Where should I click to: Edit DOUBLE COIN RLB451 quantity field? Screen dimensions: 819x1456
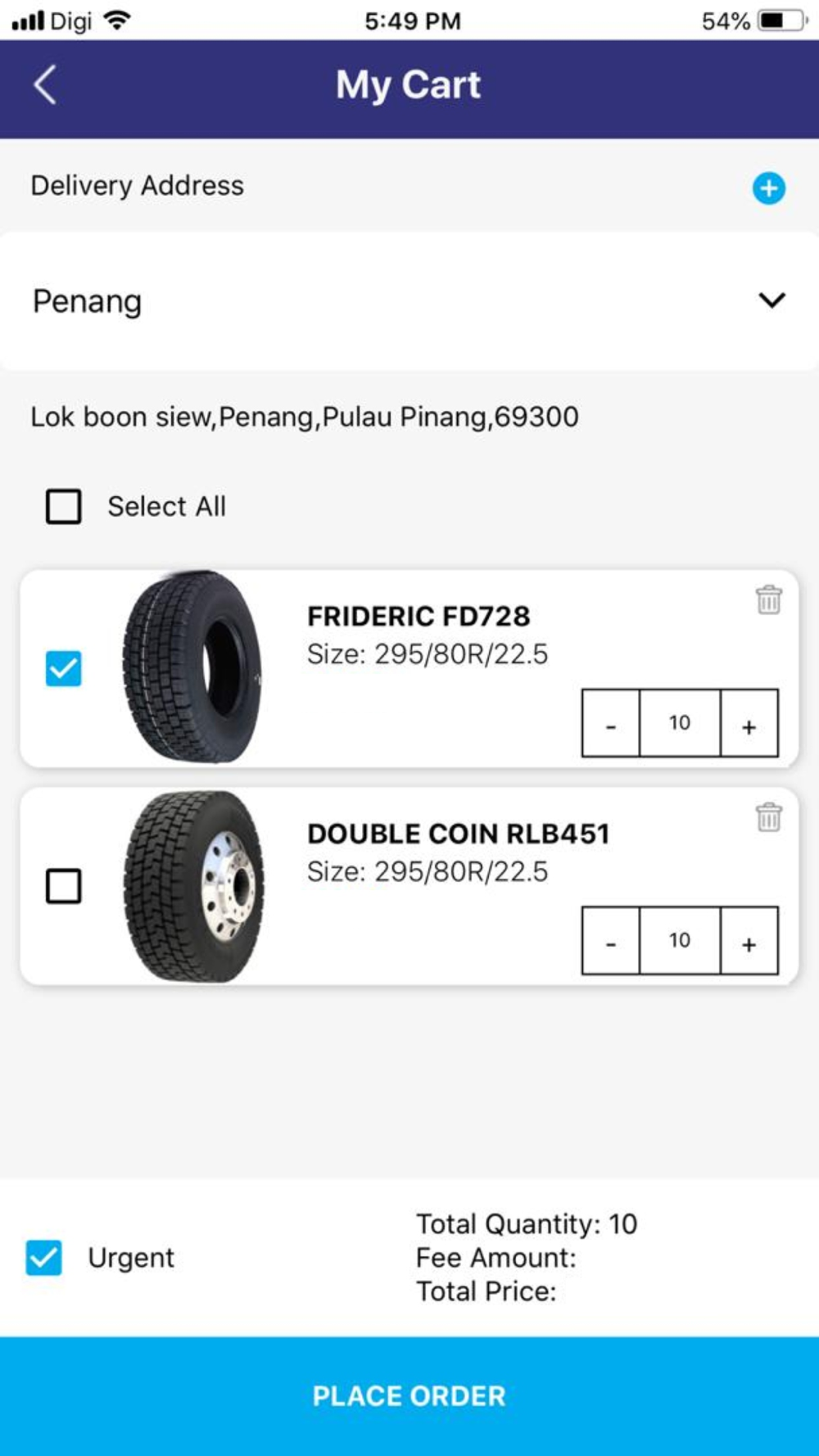coord(680,941)
